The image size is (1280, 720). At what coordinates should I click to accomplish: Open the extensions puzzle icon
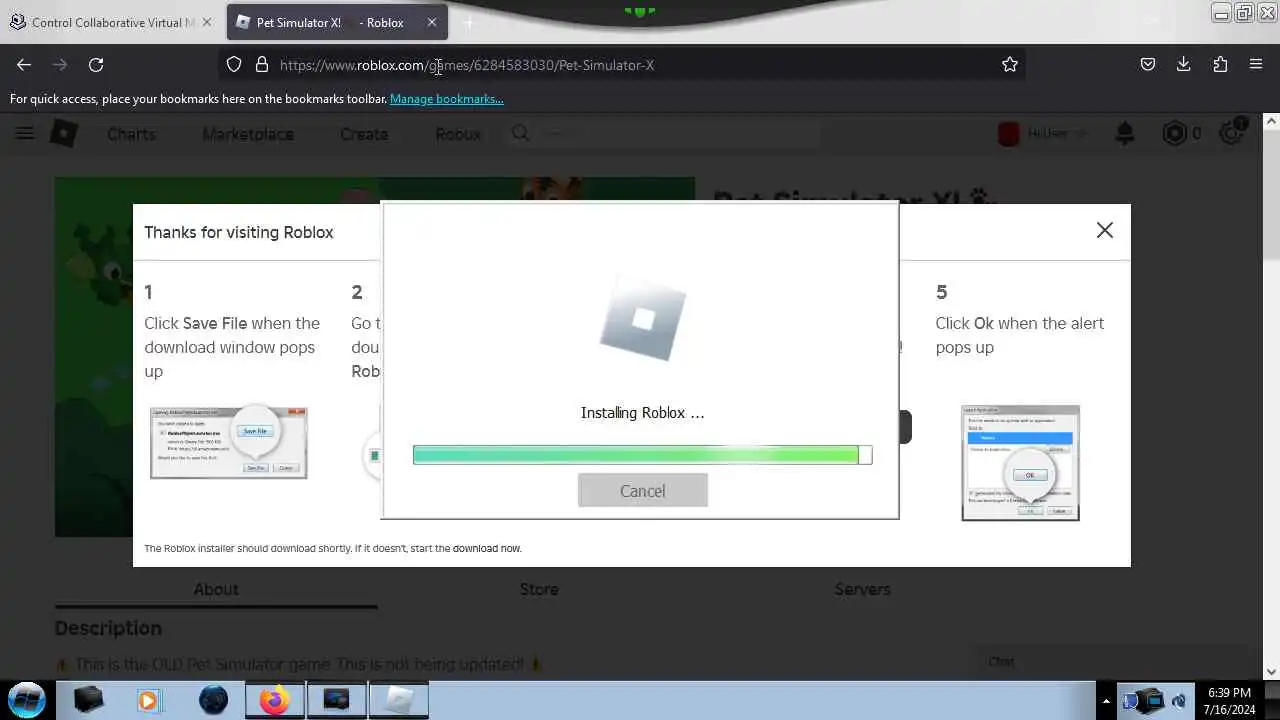point(1220,65)
